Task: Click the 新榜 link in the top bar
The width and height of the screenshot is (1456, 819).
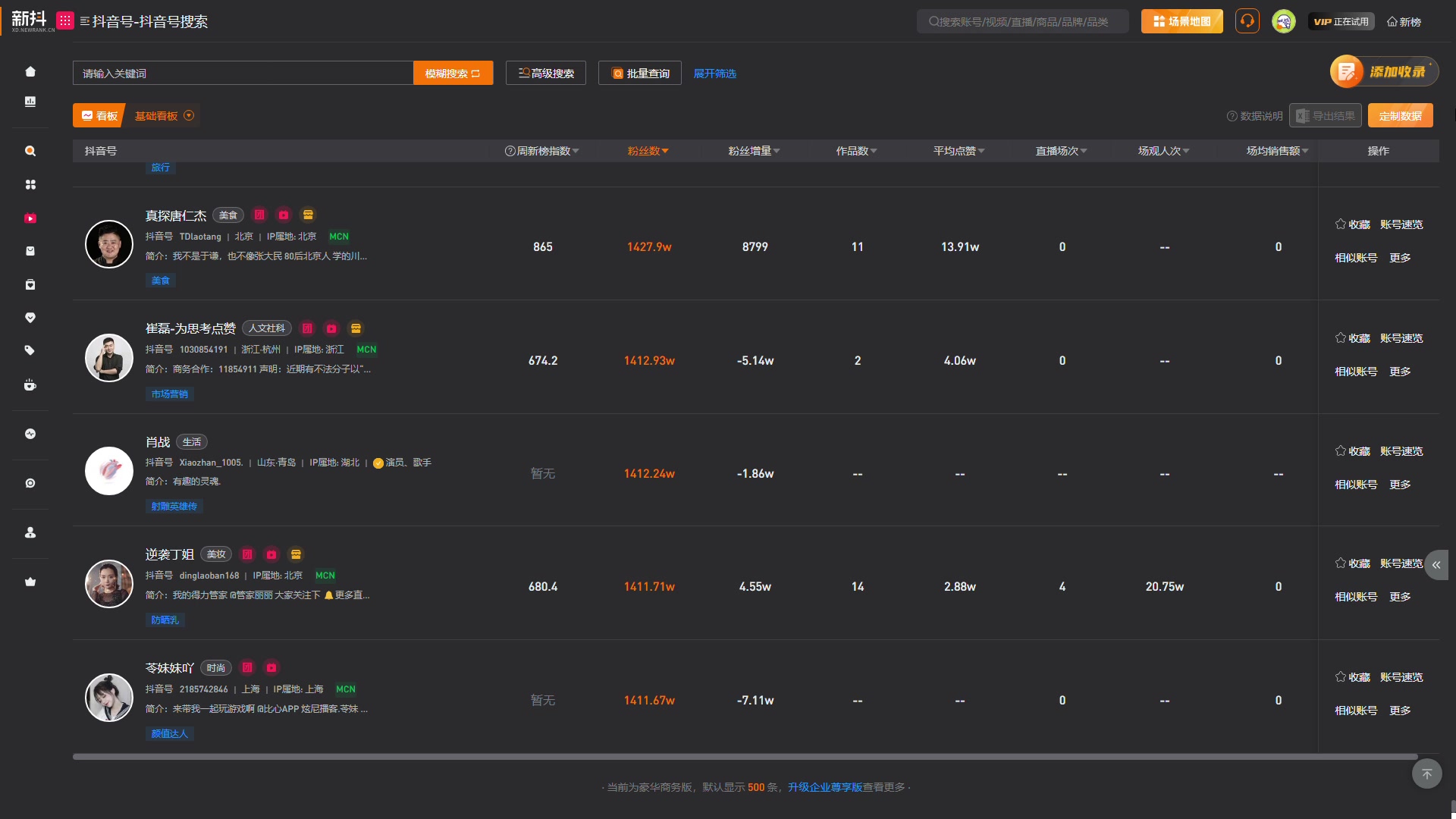Action: click(x=1404, y=21)
